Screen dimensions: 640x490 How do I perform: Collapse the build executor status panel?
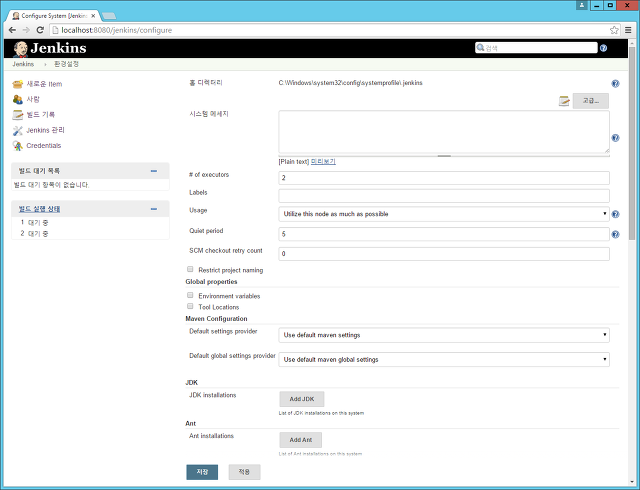(154, 209)
